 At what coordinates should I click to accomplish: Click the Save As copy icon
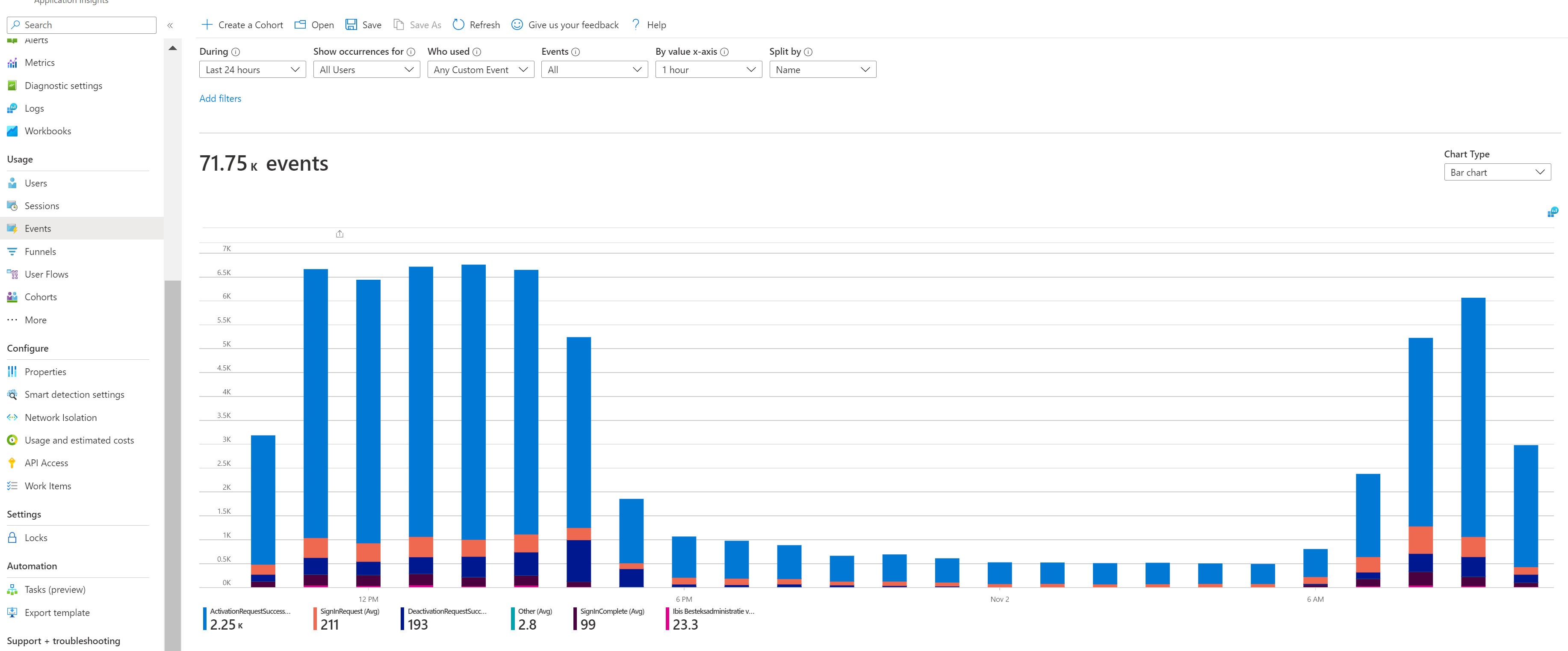[x=399, y=24]
